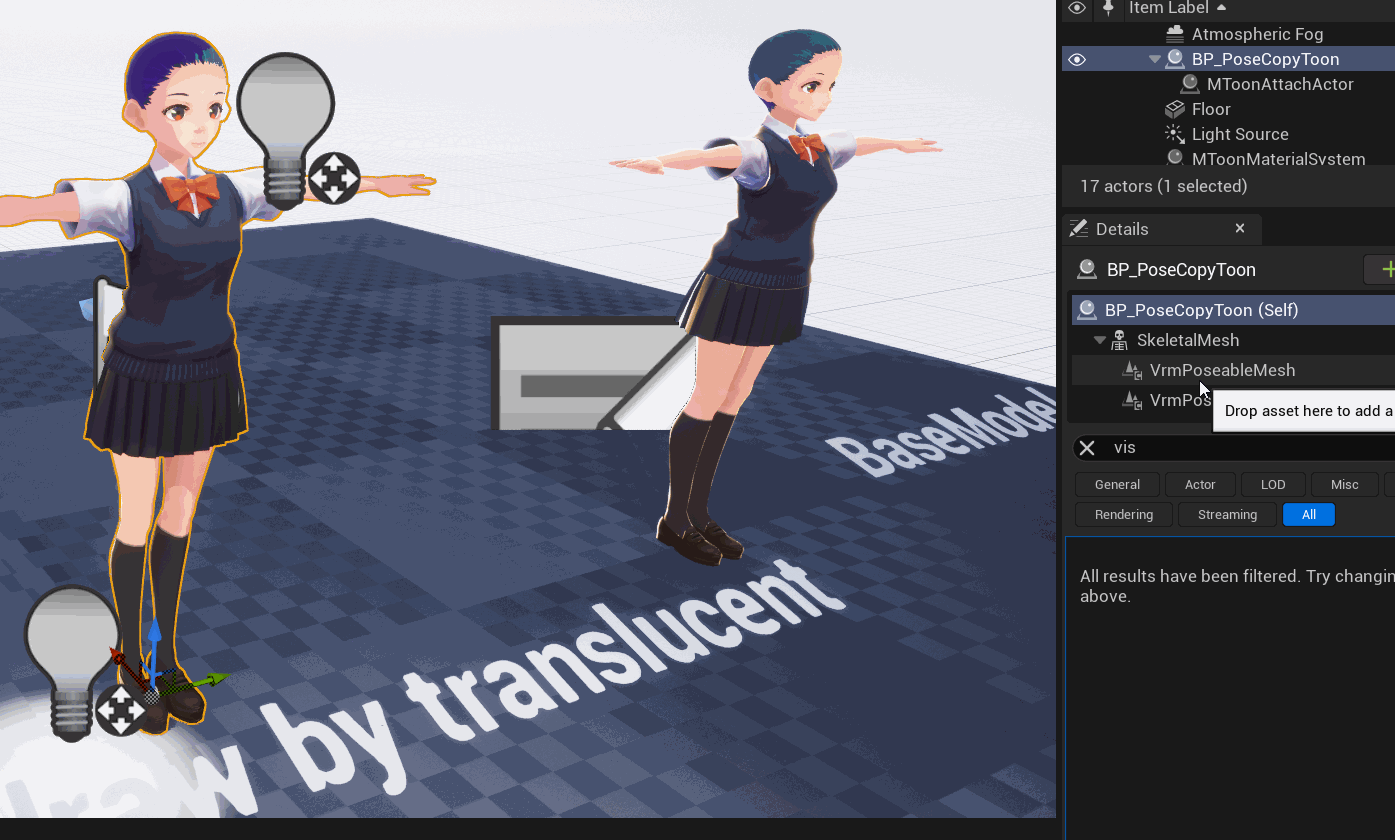Close the Details tab
Viewport: 1395px width, 840px height.
coord(1240,228)
